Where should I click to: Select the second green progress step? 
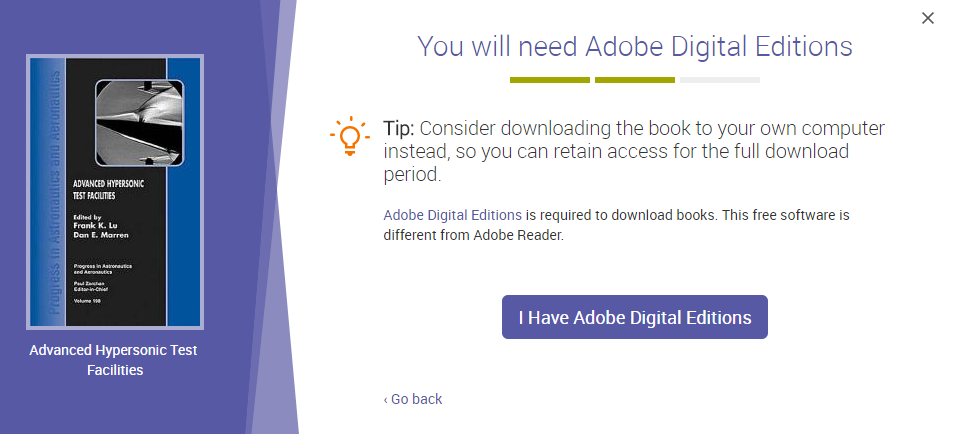[x=634, y=80]
